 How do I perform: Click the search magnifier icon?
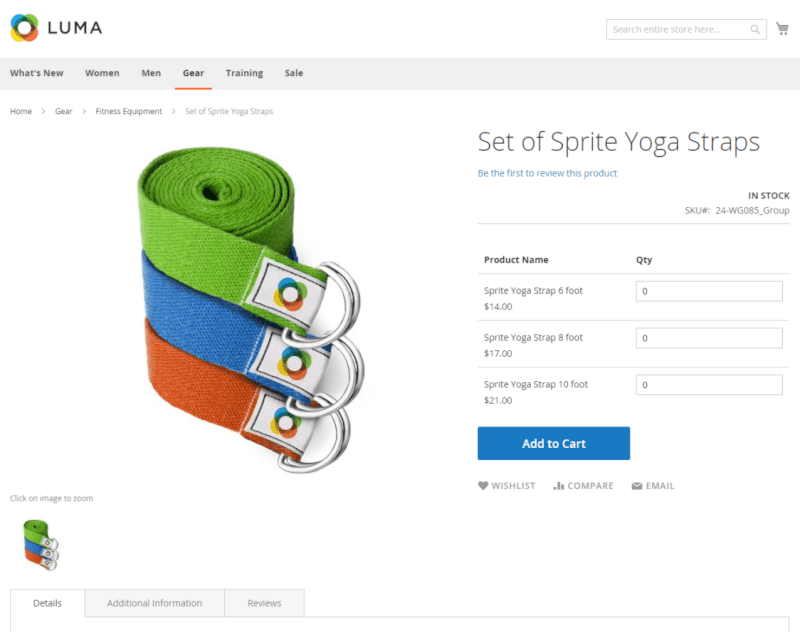point(755,29)
